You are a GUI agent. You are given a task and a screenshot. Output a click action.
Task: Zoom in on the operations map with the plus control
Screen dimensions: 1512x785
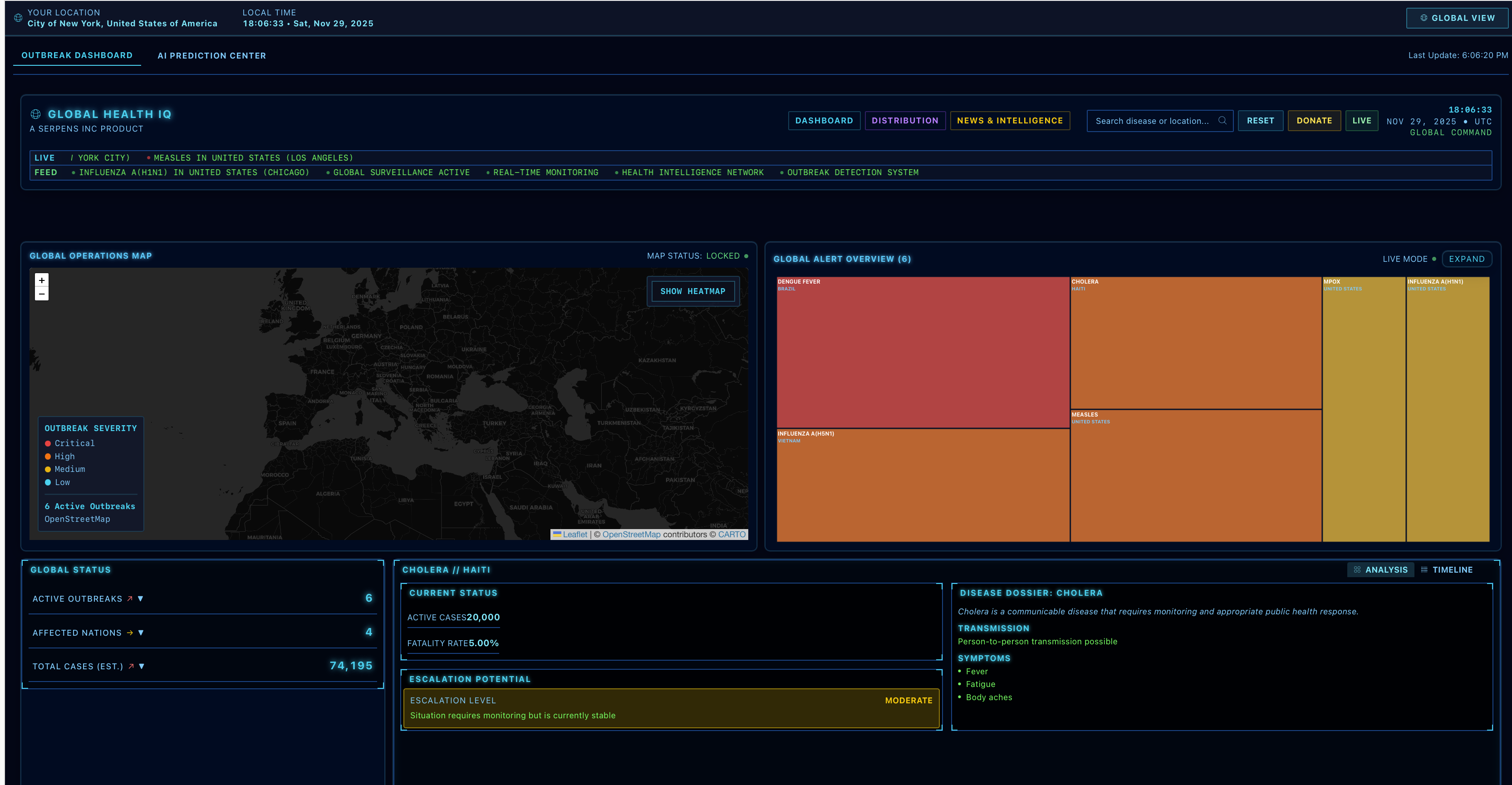[x=41, y=280]
